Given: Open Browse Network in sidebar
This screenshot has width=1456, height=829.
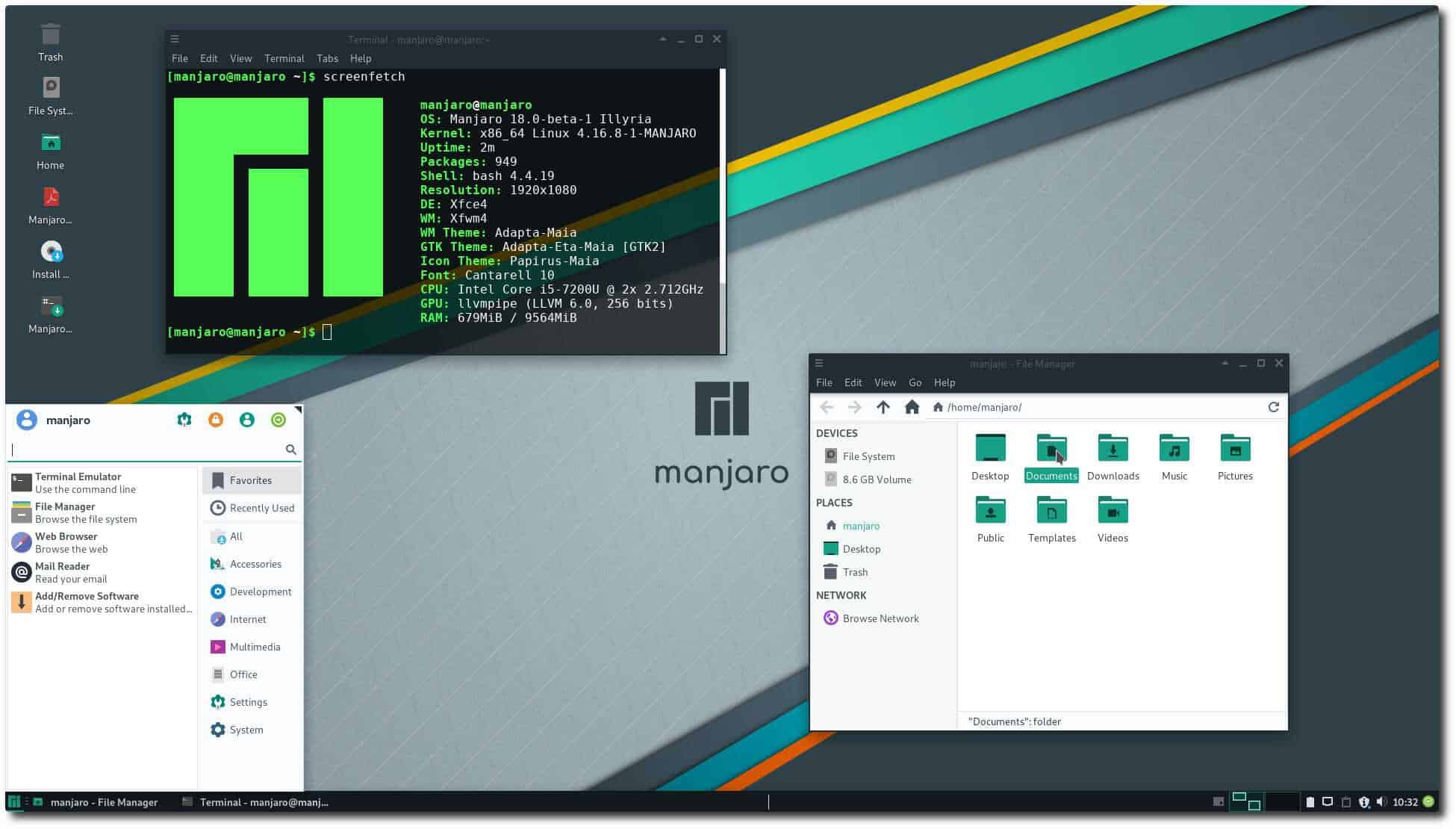Looking at the screenshot, I should pyautogui.click(x=883, y=618).
